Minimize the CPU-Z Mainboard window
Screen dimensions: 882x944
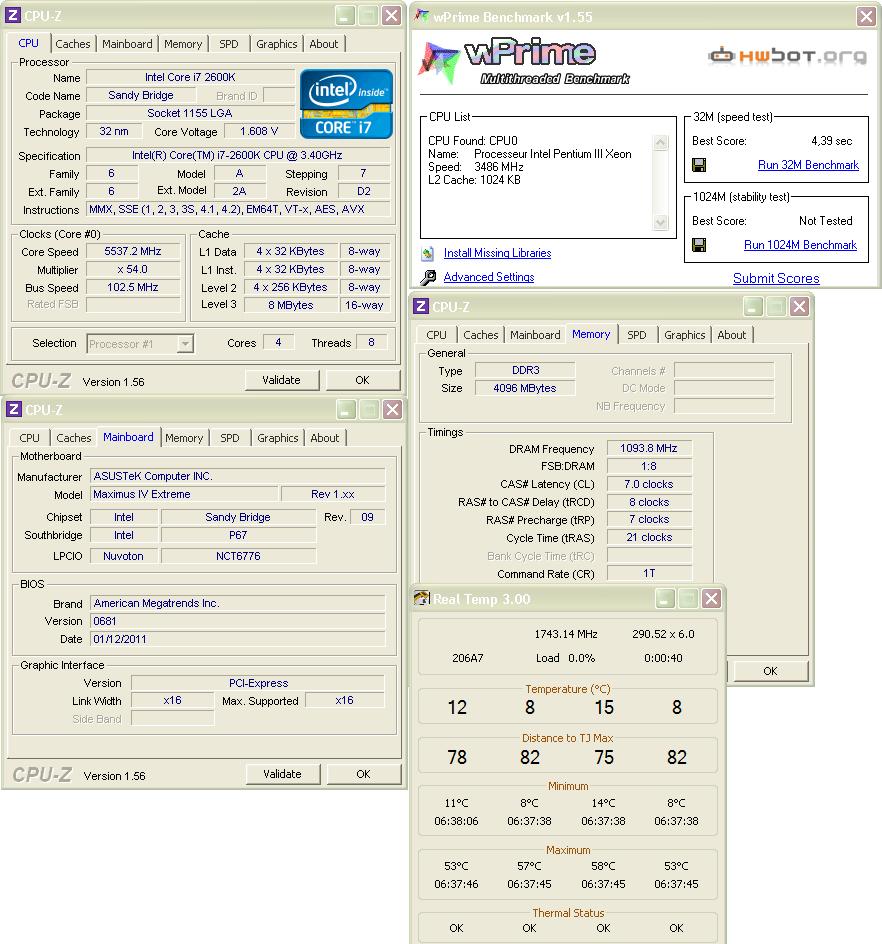346,409
